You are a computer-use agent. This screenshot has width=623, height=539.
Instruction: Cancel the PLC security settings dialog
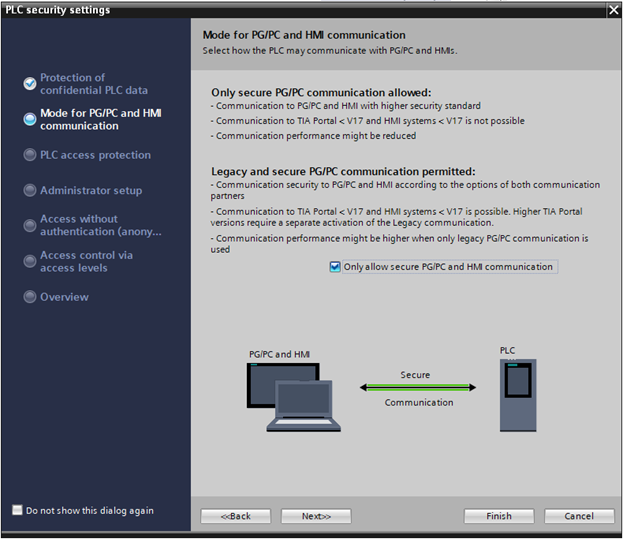[x=579, y=516]
